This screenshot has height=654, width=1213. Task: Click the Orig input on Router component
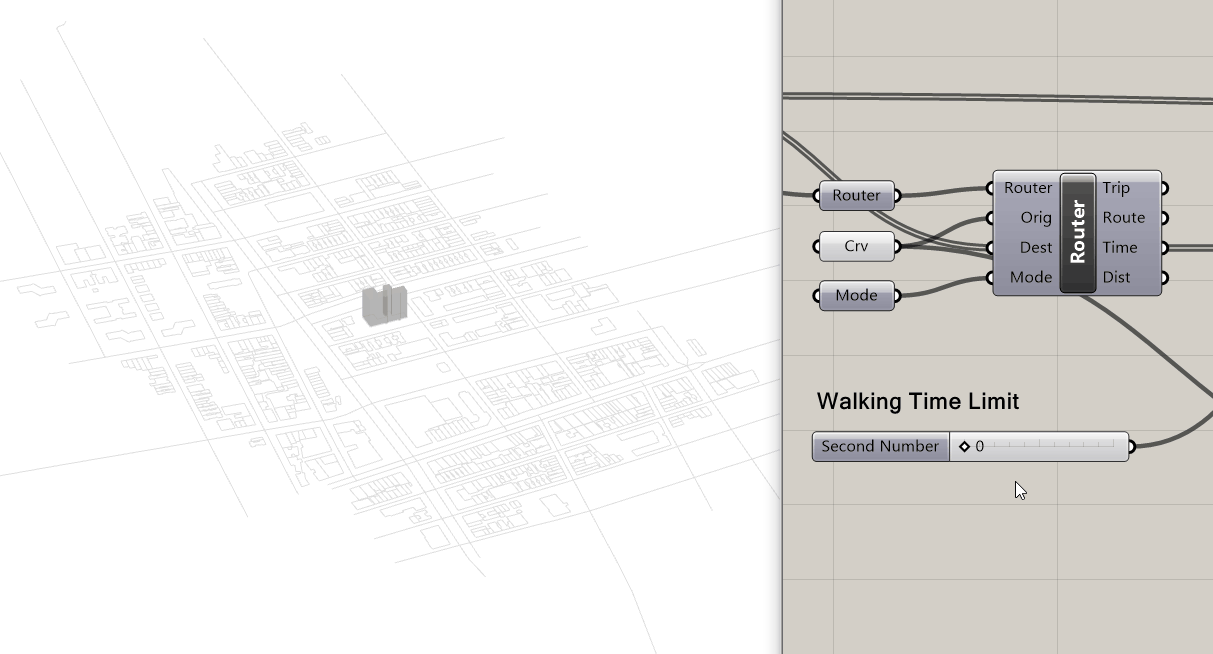(x=1035, y=218)
